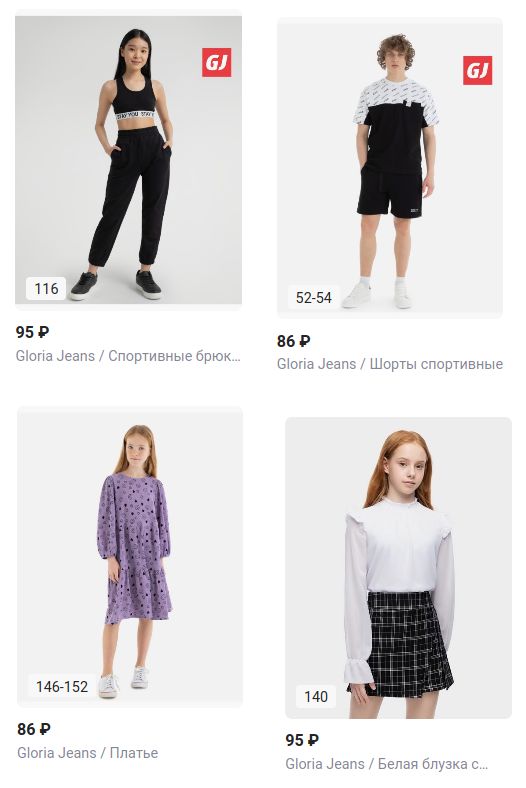Viewport: 526px width, 788px height.
Task: Click the GJ logo on sports shorts photo
Action: tap(477, 70)
